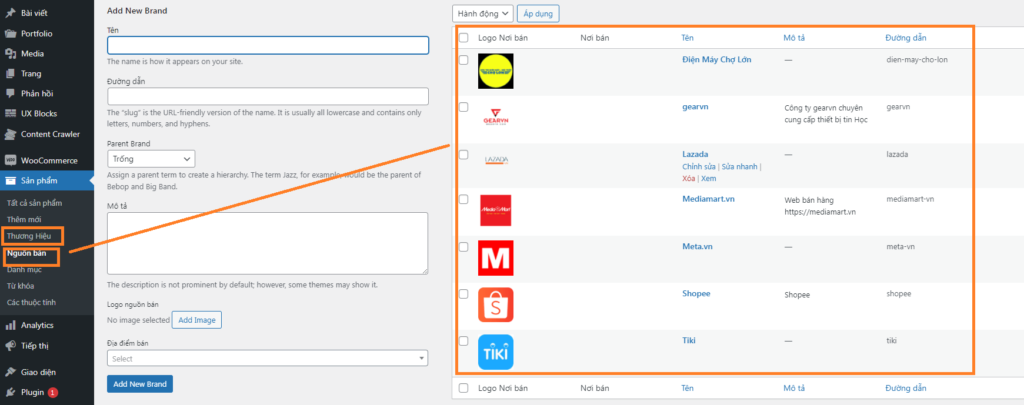Viewport: 1024px width, 405px height.
Task: Sort by Đường dẫn column header at top
Action: 906,38
